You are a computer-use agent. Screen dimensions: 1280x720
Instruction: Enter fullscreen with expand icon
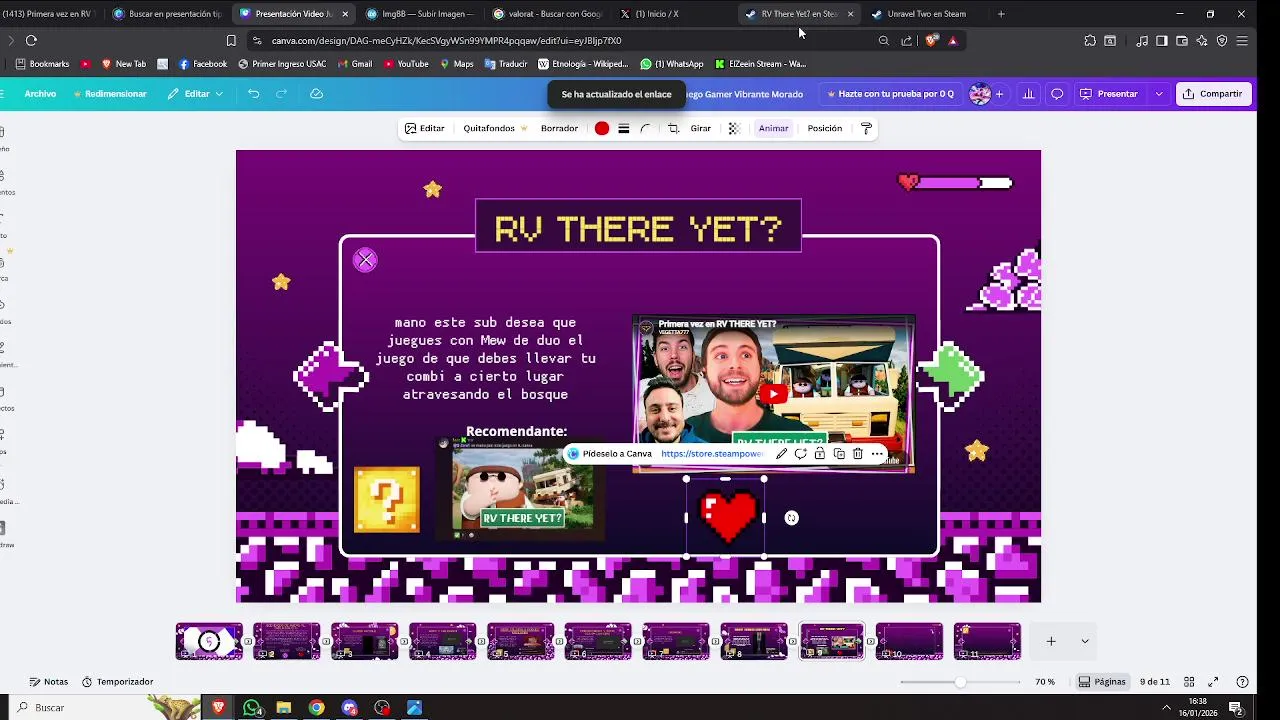tap(1213, 682)
